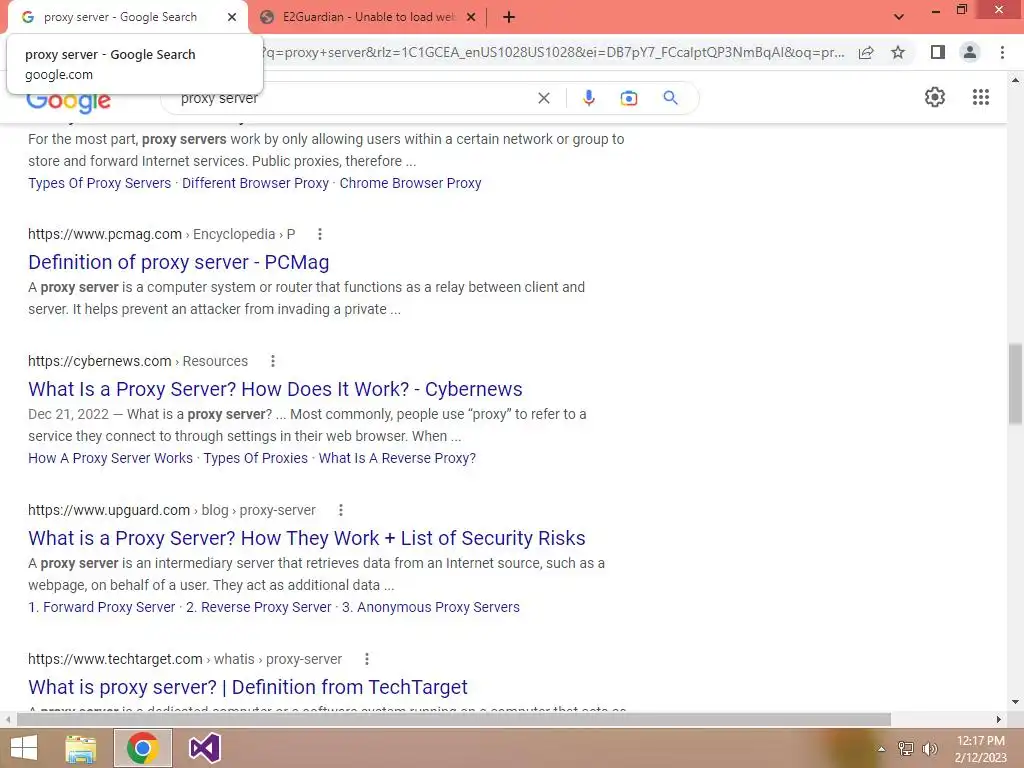This screenshot has height=768, width=1024.
Task: Follow the Different Browser Proxy sitelink
Action: tap(255, 183)
